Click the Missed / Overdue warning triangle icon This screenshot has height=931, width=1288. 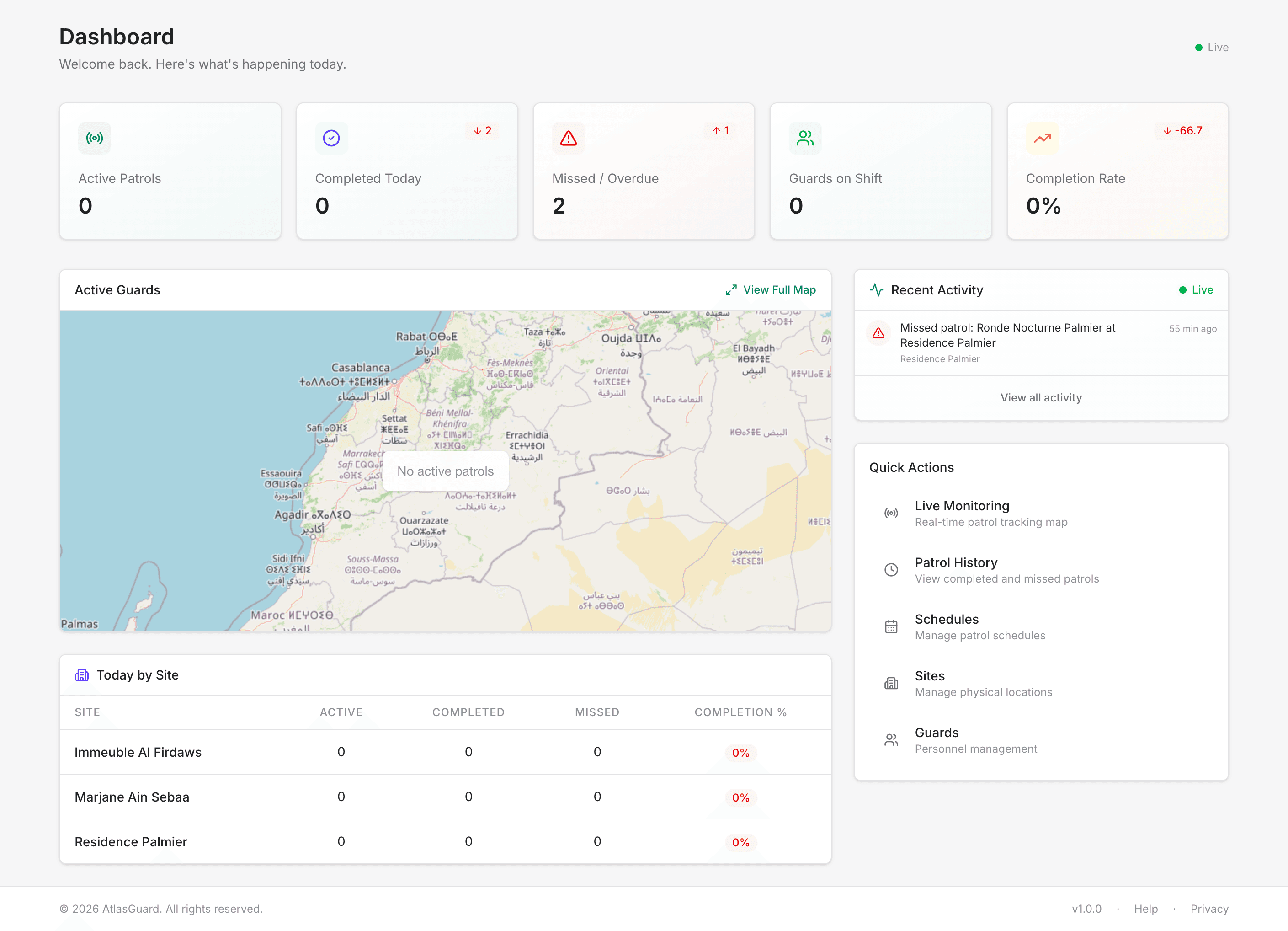pos(568,138)
